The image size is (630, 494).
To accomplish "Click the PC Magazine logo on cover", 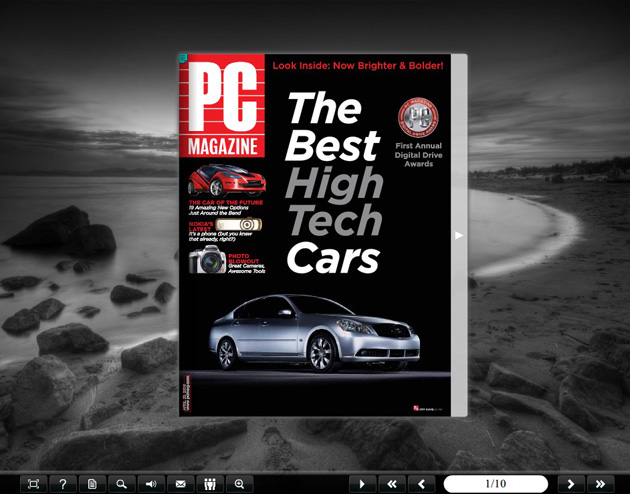I will pyautogui.click(x=222, y=105).
